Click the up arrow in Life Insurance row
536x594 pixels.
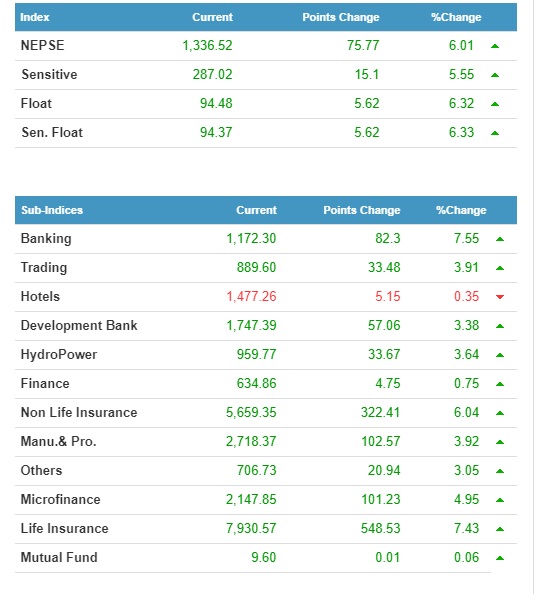coord(500,529)
